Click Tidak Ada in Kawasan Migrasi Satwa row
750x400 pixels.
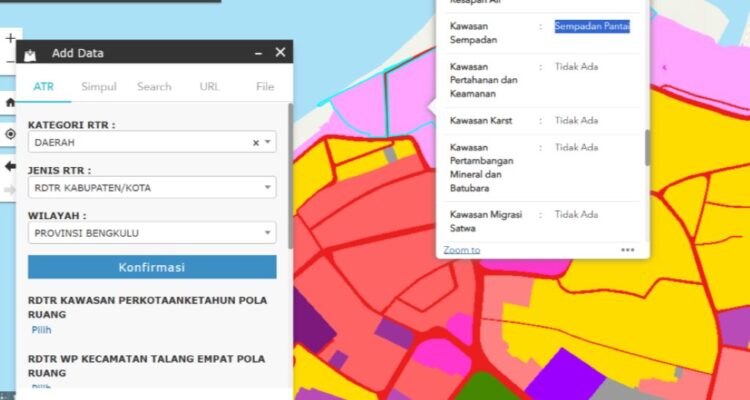tap(576, 214)
